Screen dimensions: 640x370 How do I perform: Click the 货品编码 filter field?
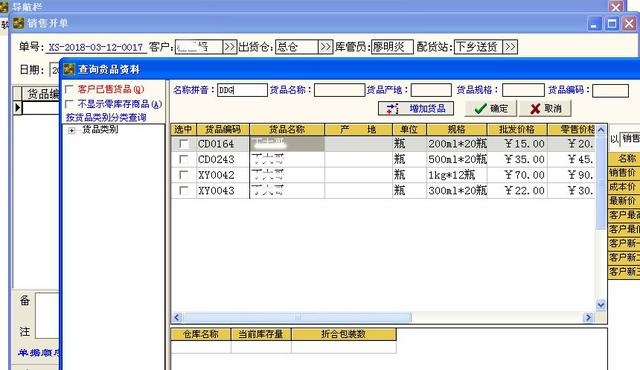(610, 90)
